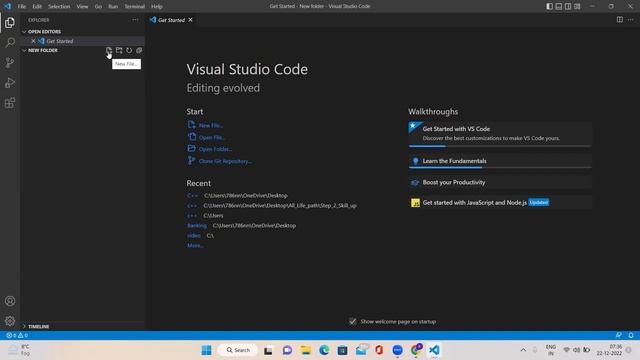Toggle secondary side bar layout icon
The width and height of the screenshot is (640, 360).
point(568,6)
